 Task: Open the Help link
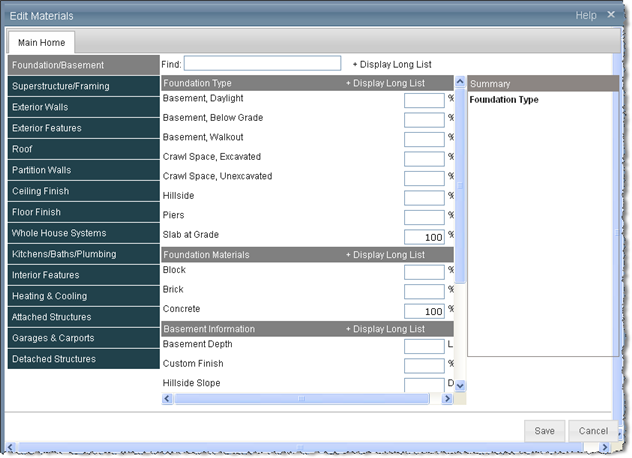pos(586,15)
